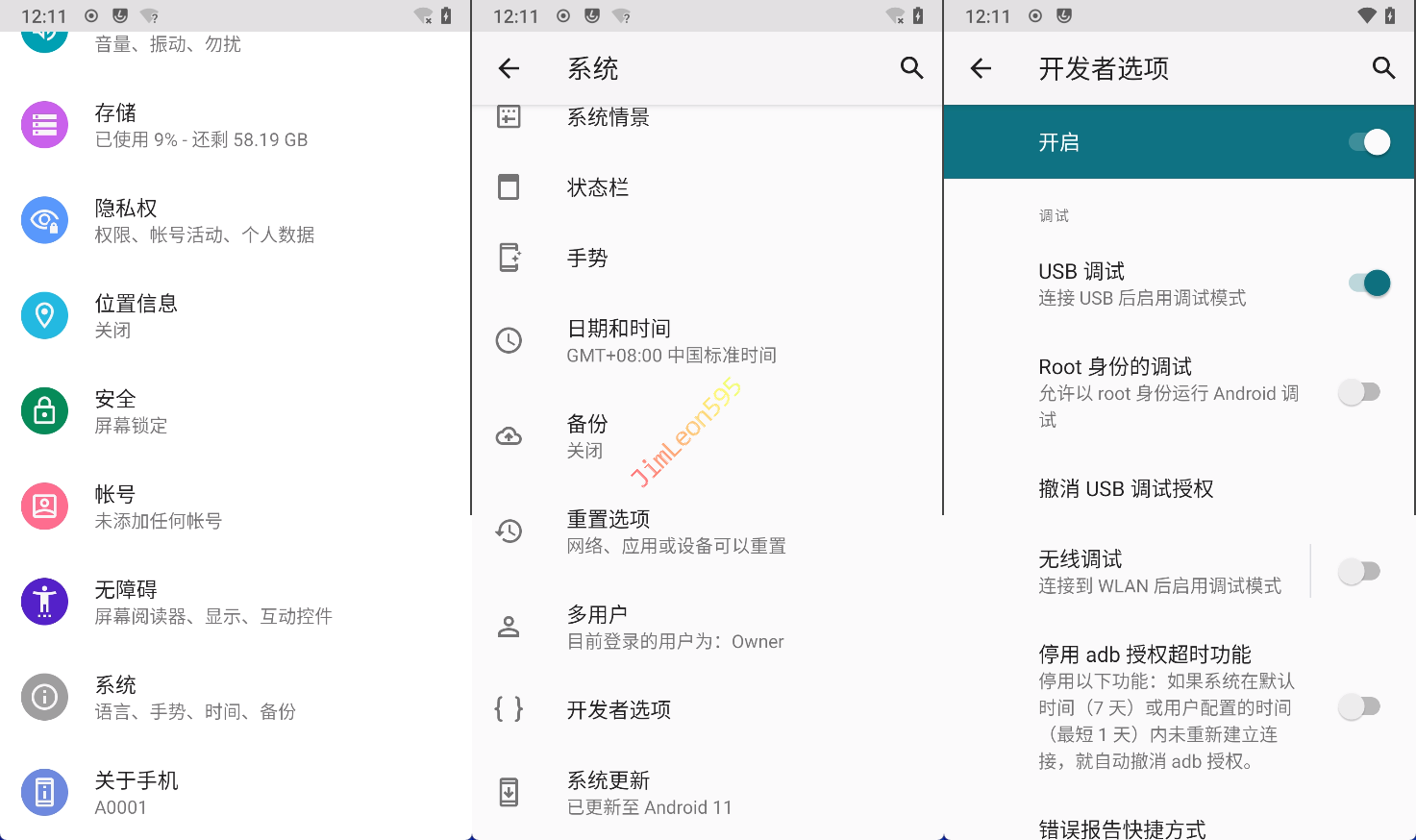Open Accounts using the pink icon
The width and height of the screenshot is (1416, 840).
44,506
